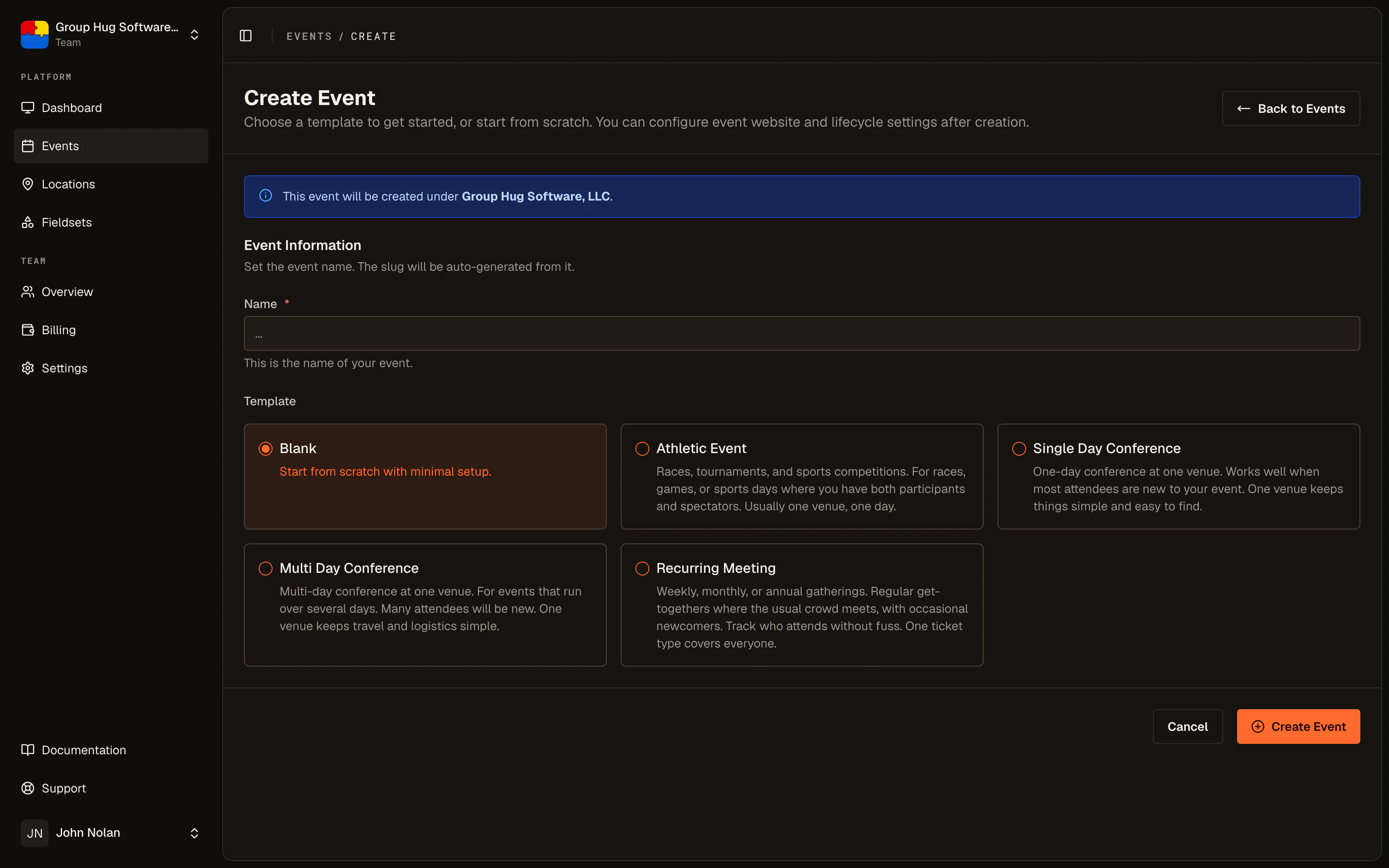Viewport: 1389px width, 868px height.
Task: Toggle the sidebar panel icon
Action: coord(246,36)
